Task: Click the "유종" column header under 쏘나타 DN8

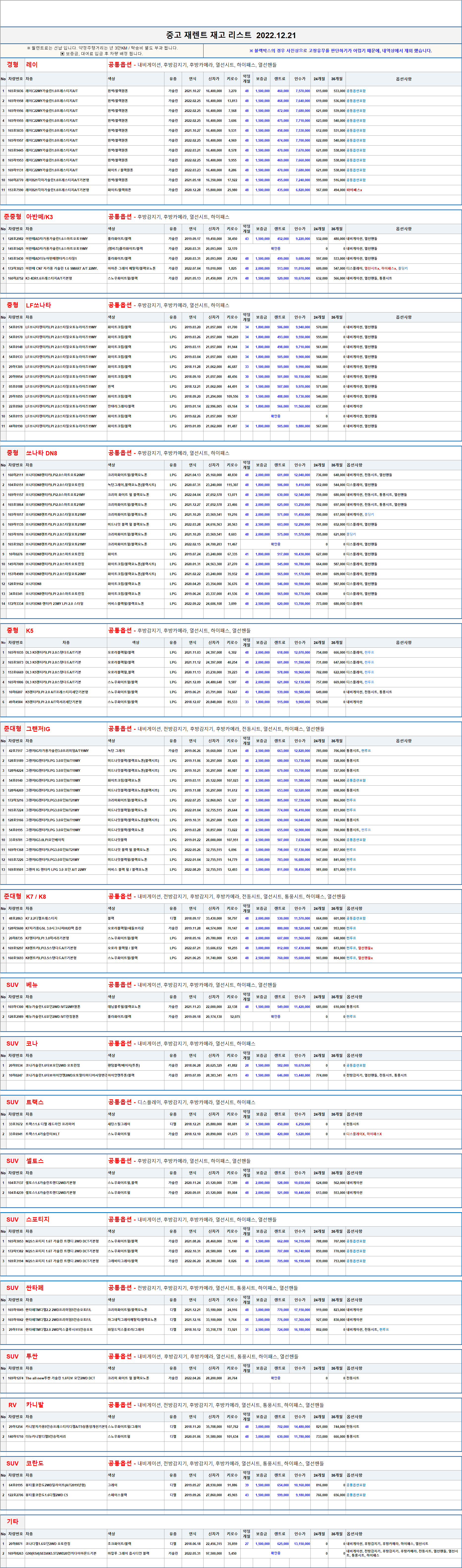Action: tap(173, 465)
